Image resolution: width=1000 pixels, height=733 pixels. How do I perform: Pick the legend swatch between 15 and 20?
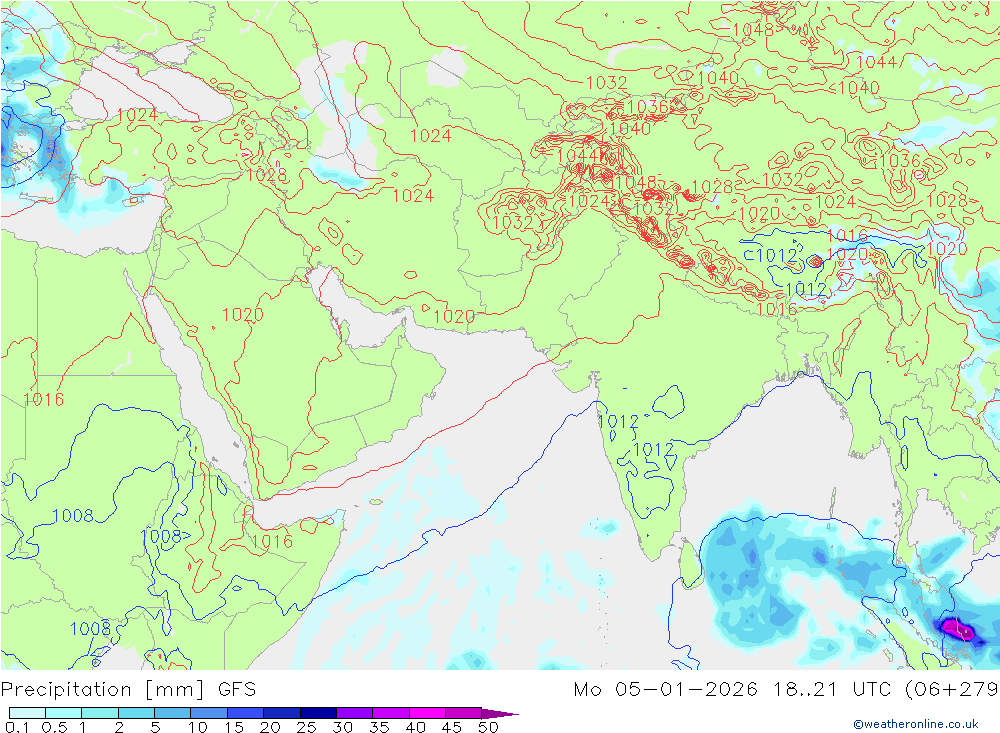pyautogui.click(x=246, y=713)
